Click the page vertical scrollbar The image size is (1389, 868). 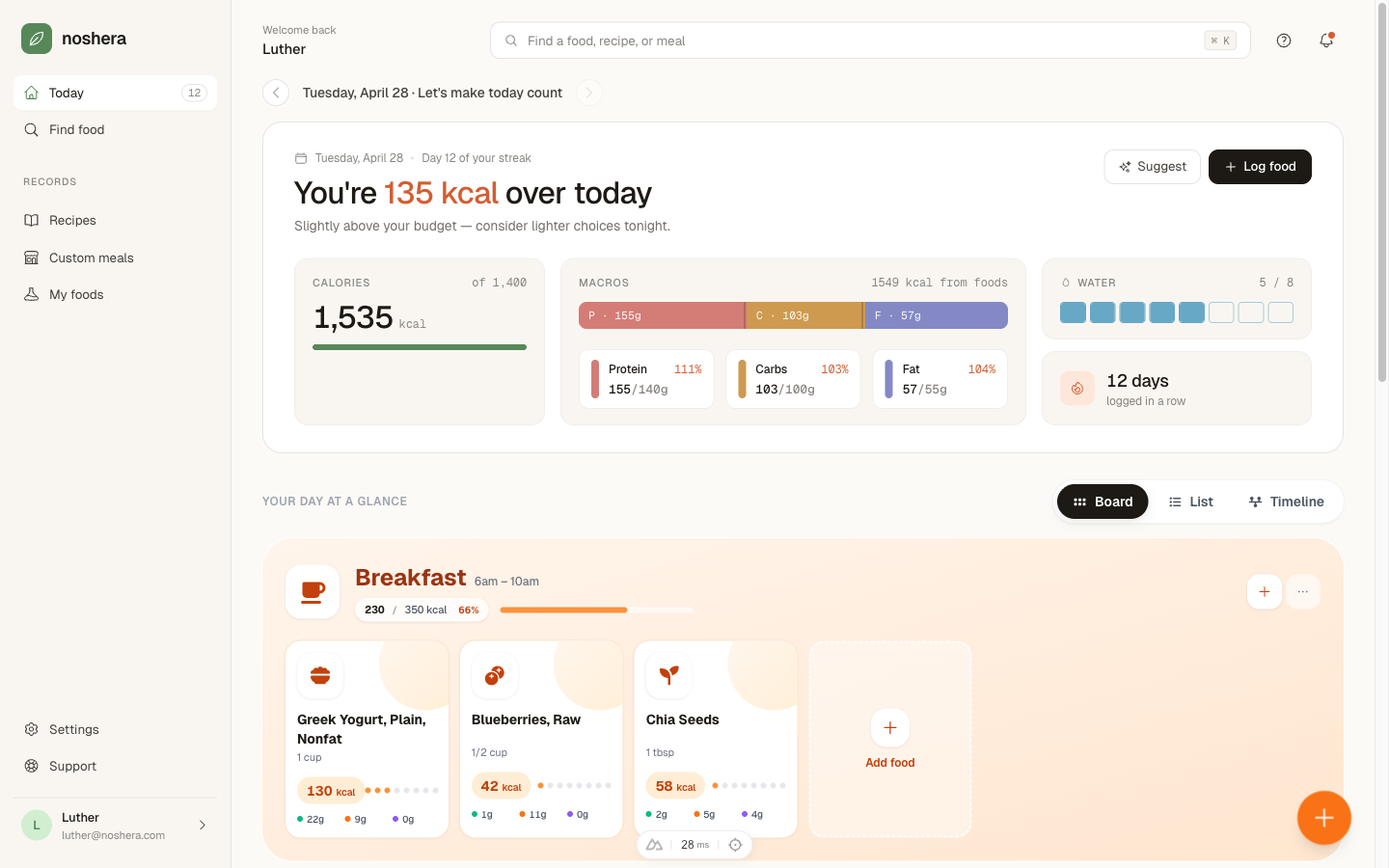pos(1382,193)
